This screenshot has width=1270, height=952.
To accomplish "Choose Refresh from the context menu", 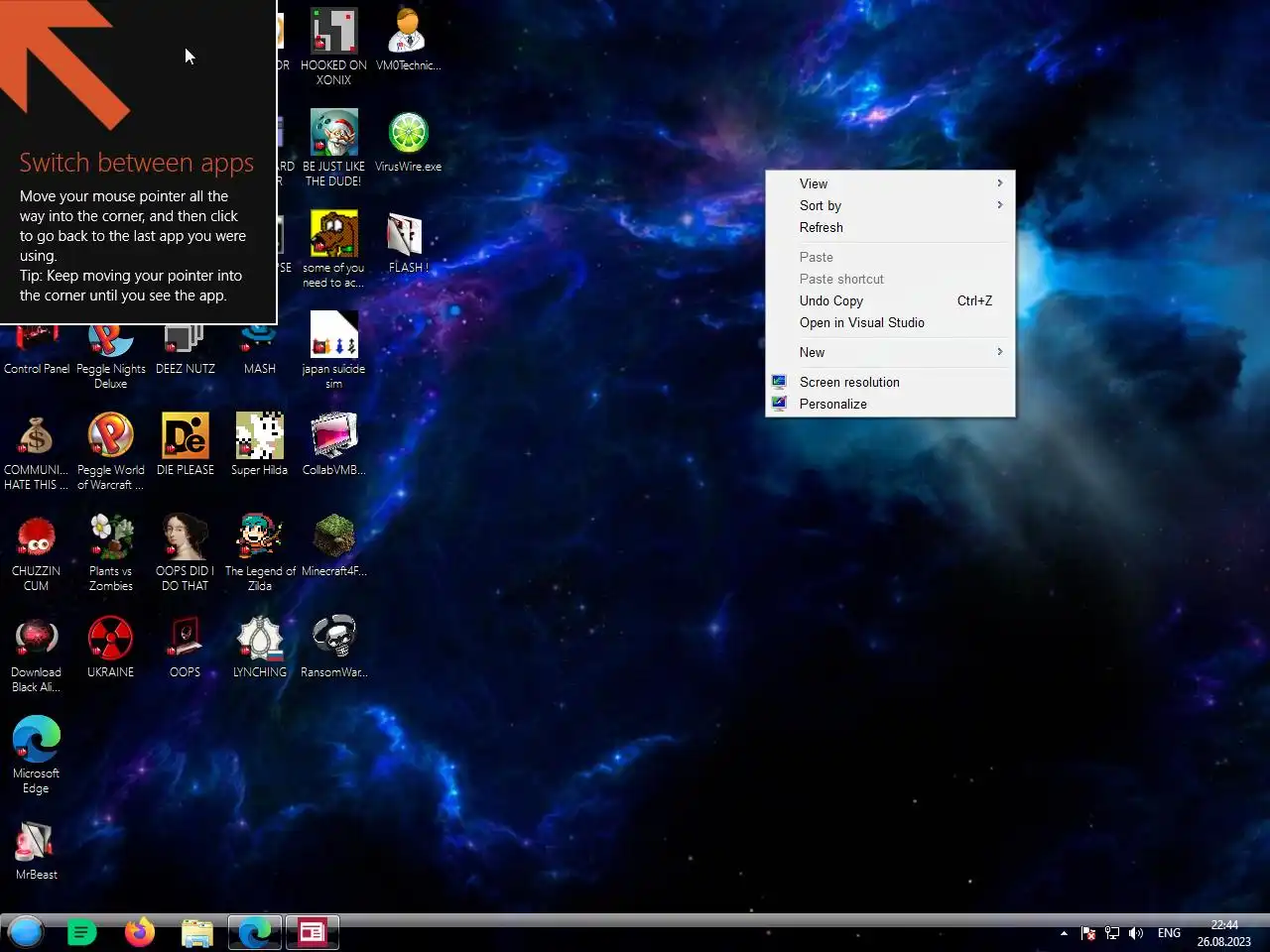I will coord(890,227).
